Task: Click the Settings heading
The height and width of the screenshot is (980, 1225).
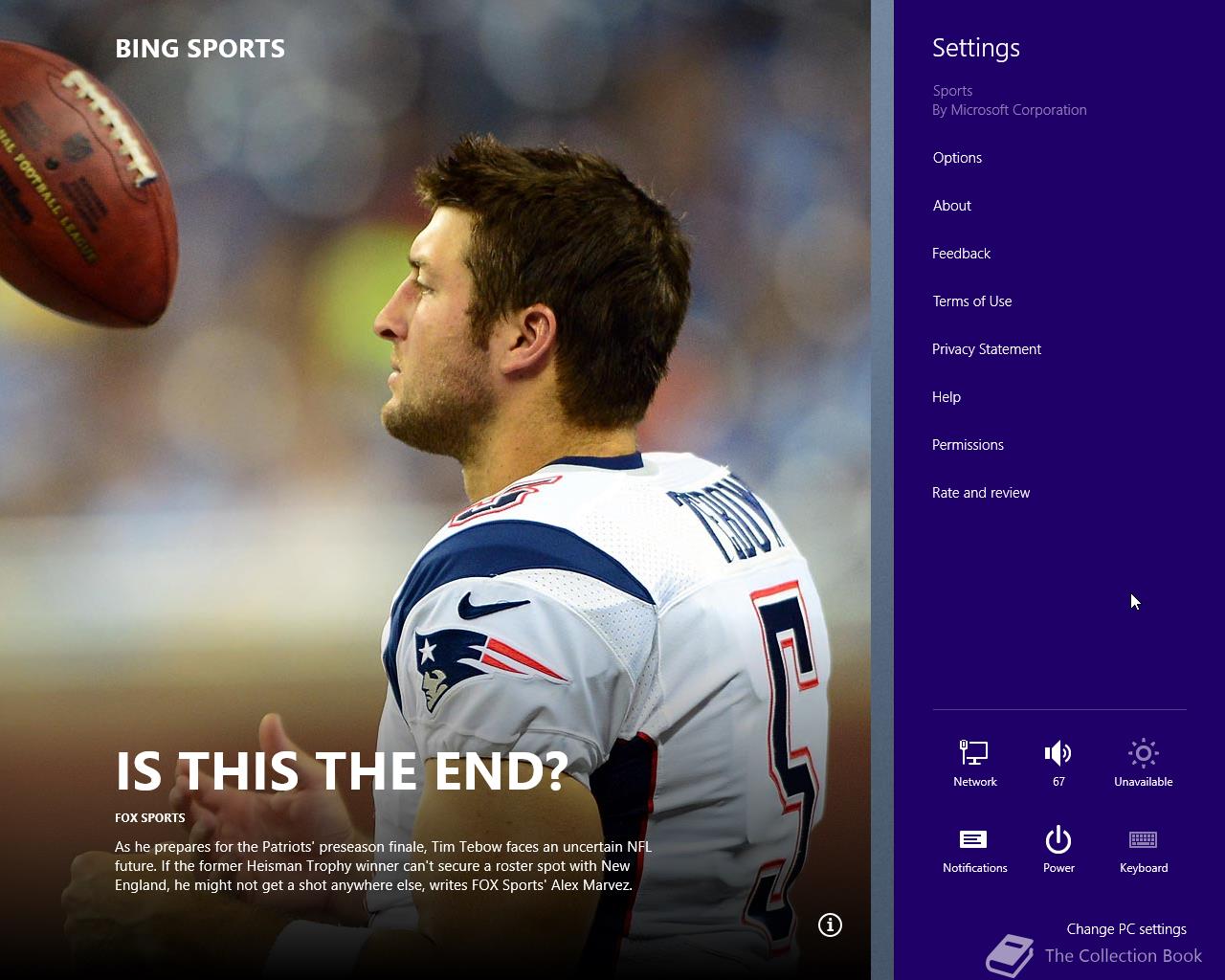Action: (976, 48)
